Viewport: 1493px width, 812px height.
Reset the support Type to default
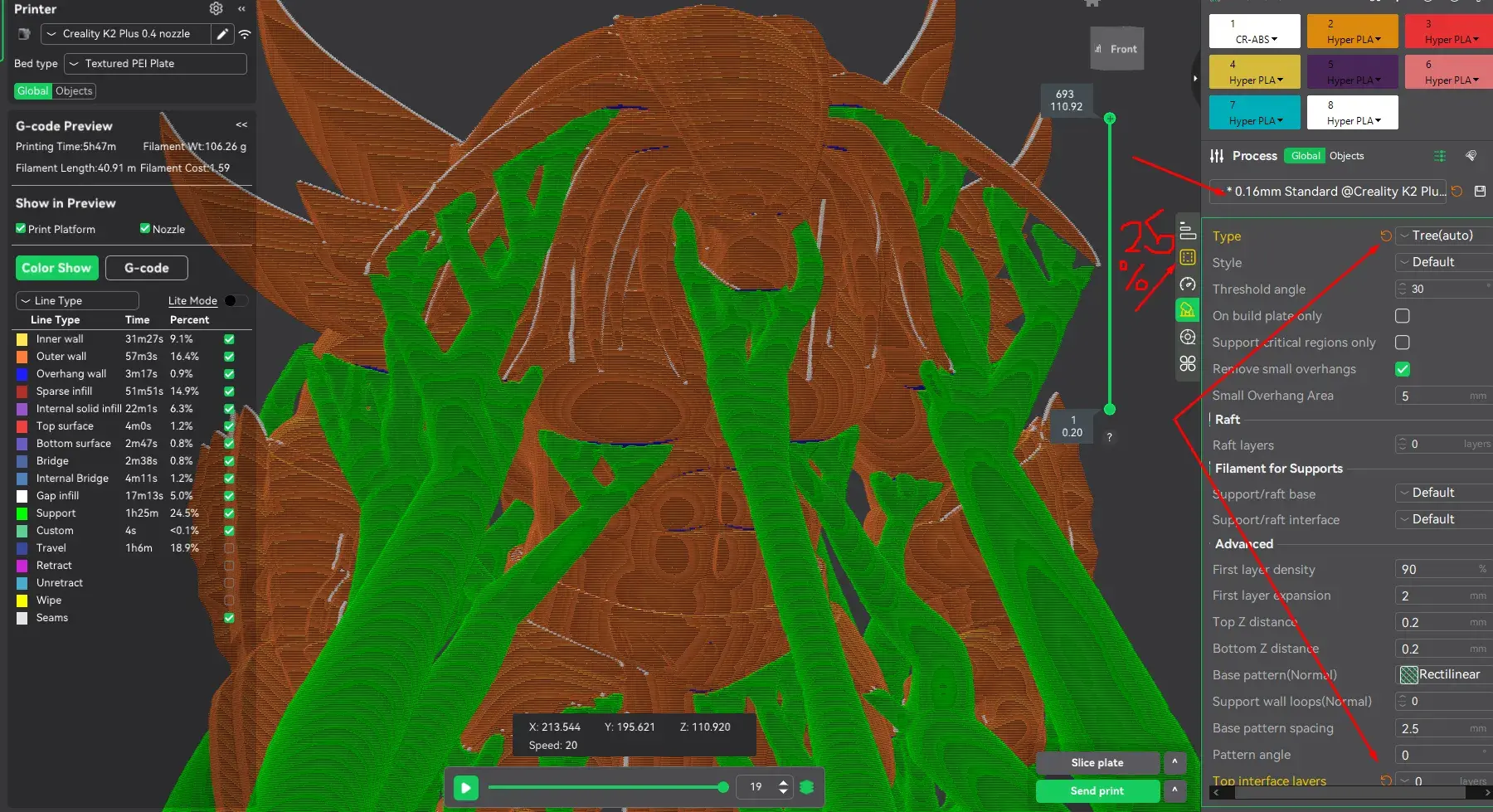pos(1385,236)
